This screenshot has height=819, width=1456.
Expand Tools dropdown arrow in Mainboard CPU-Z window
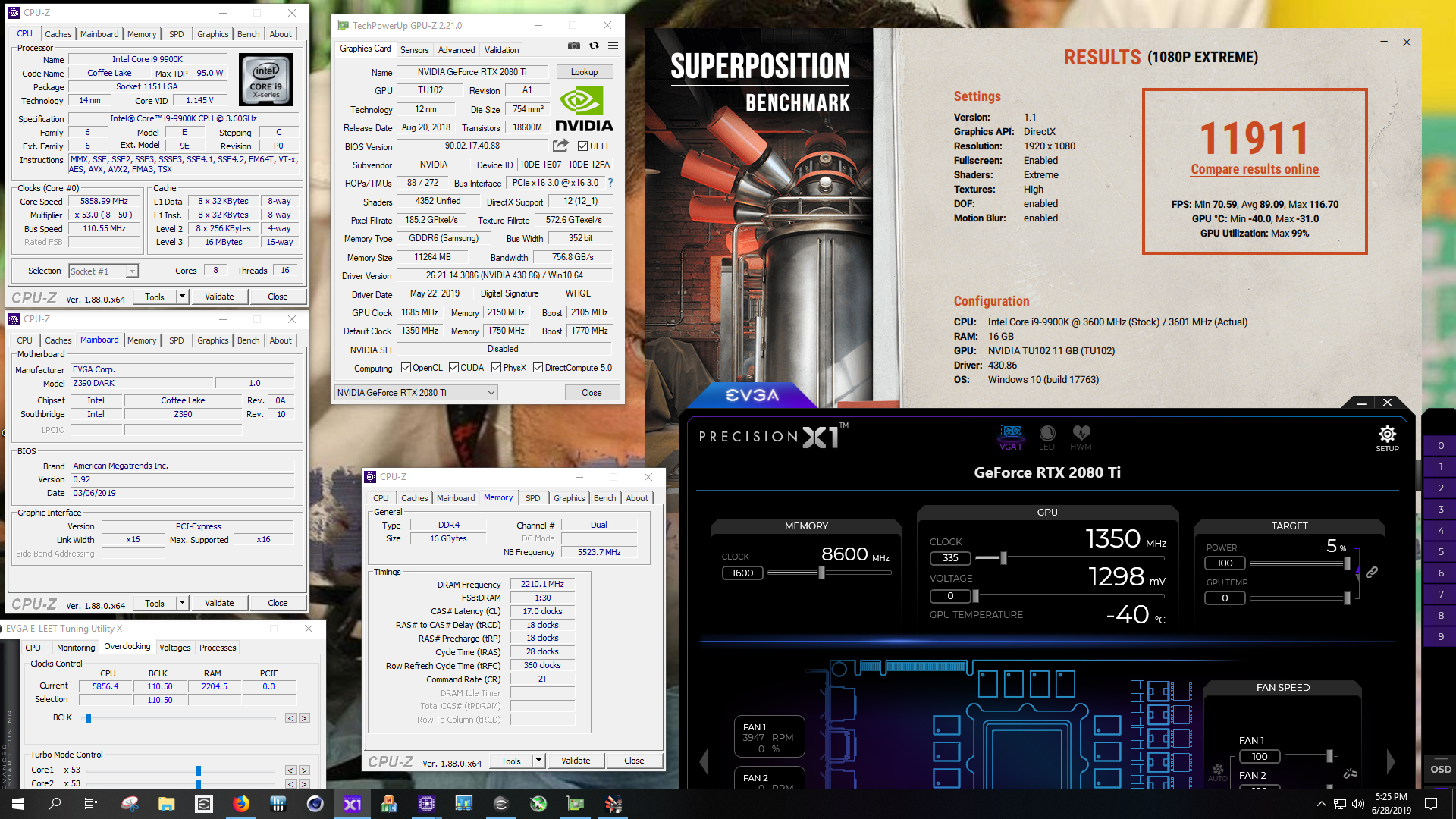182,603
